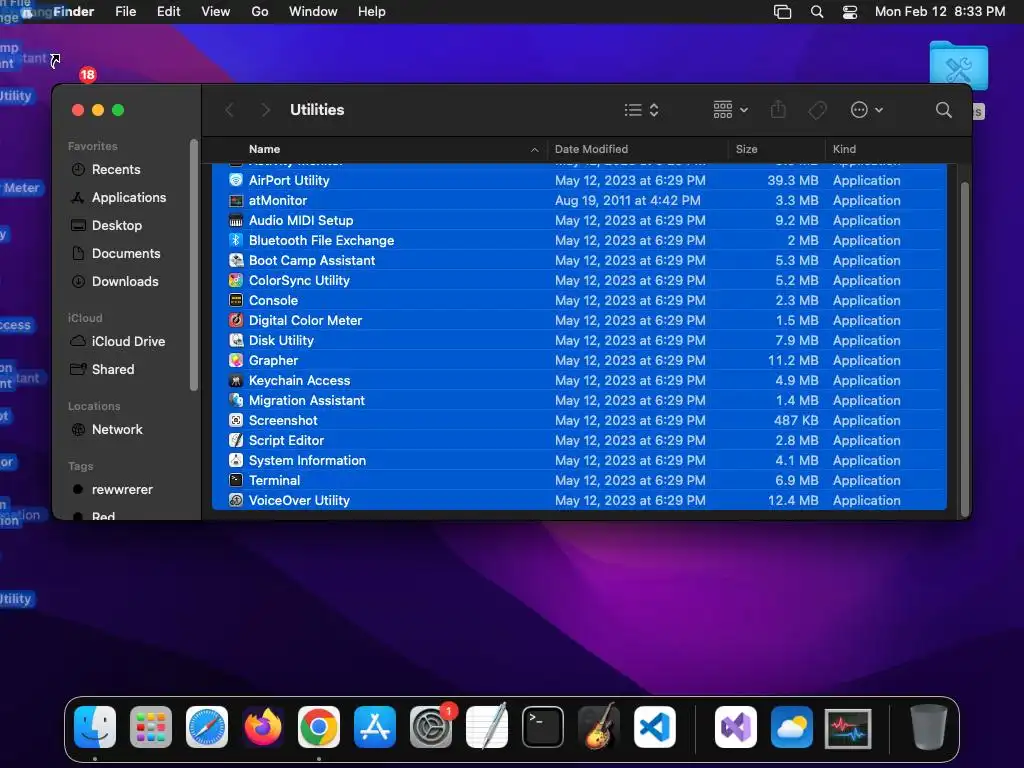Screen dimensions: 1024x768
Task: Open the Utilities folder on the desktop
Action: tap(958, 65)
